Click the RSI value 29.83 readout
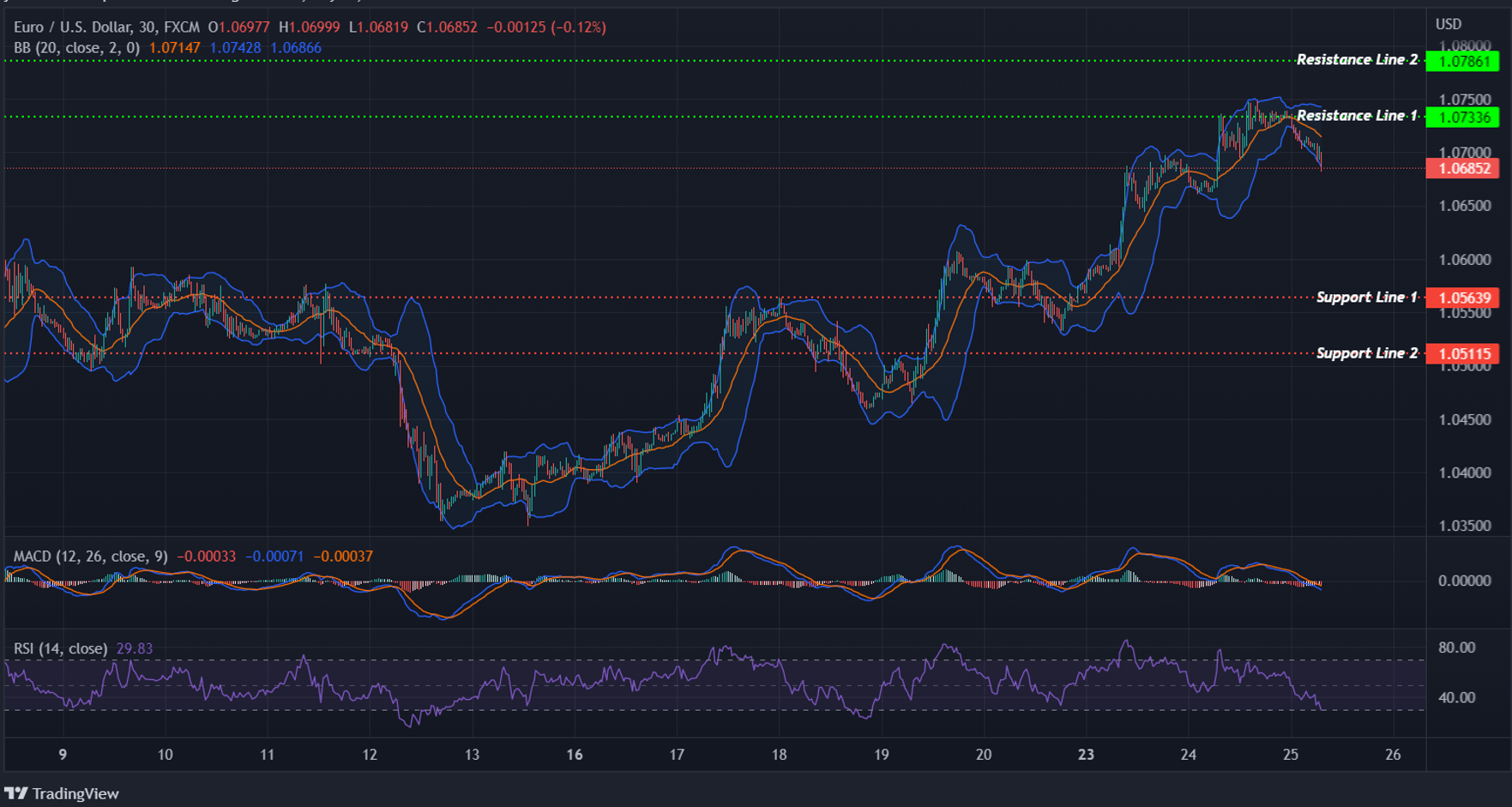The image size is (1512, 807). tap(134, 649)
